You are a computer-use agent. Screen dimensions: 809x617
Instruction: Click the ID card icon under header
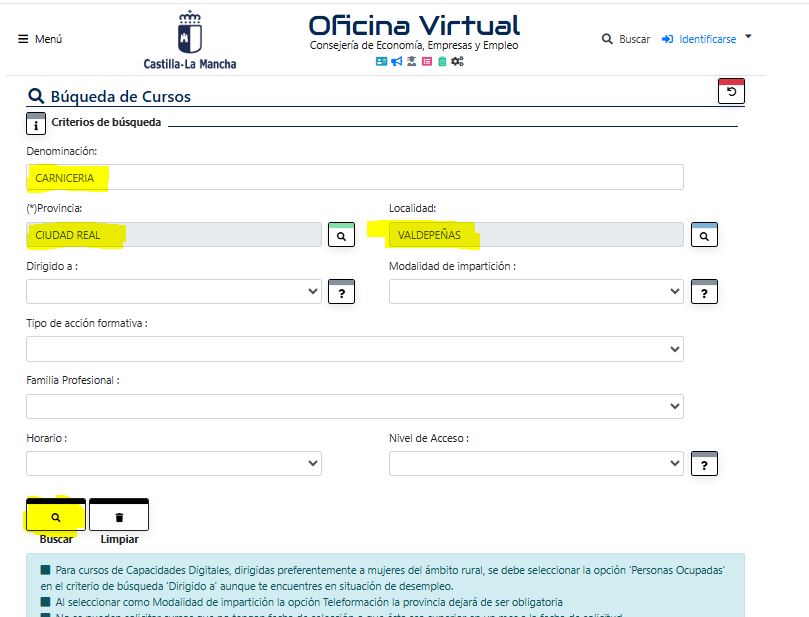click(x=381, y=61)
